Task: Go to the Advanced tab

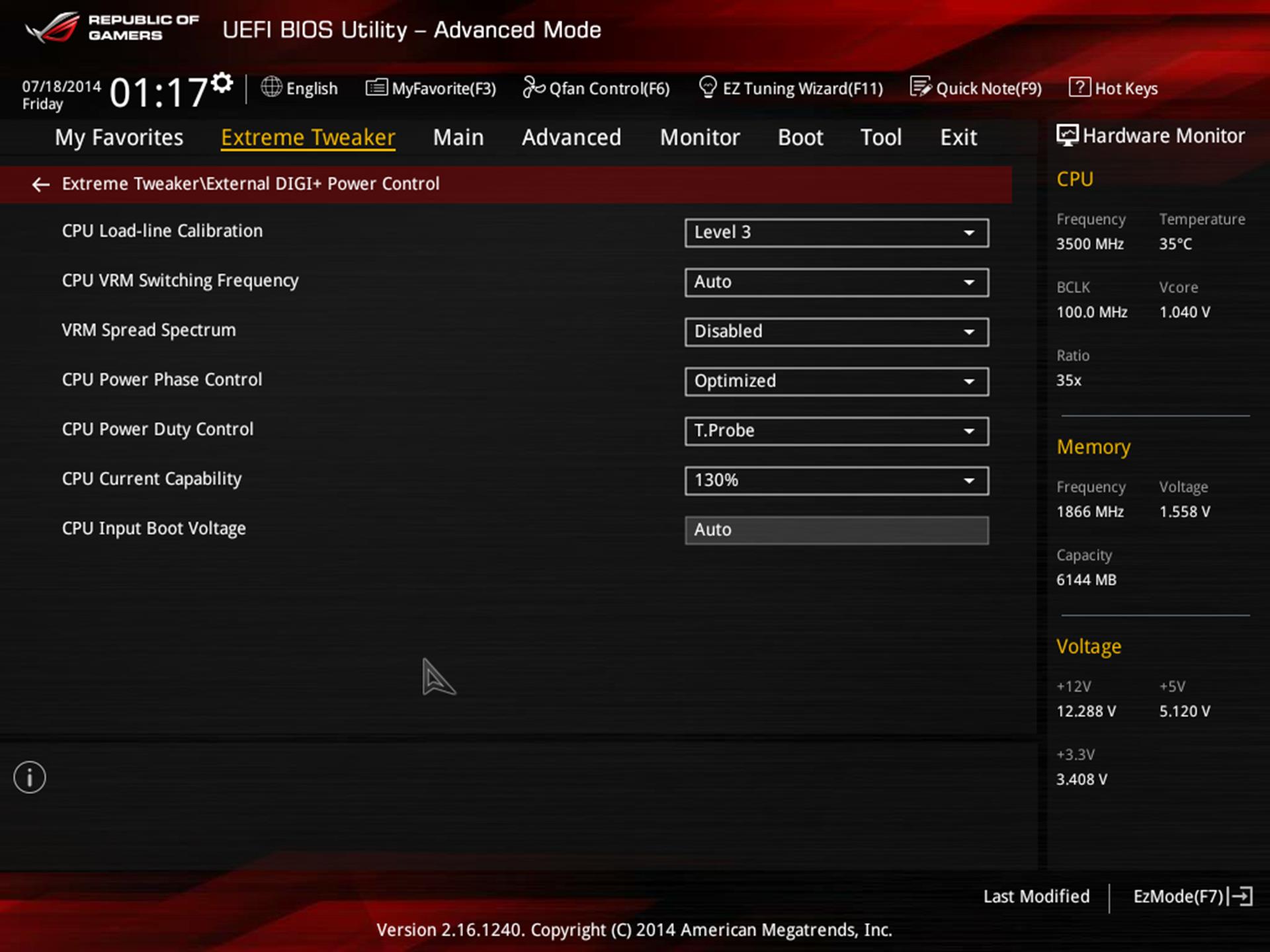Action: [x=571, y=138]
